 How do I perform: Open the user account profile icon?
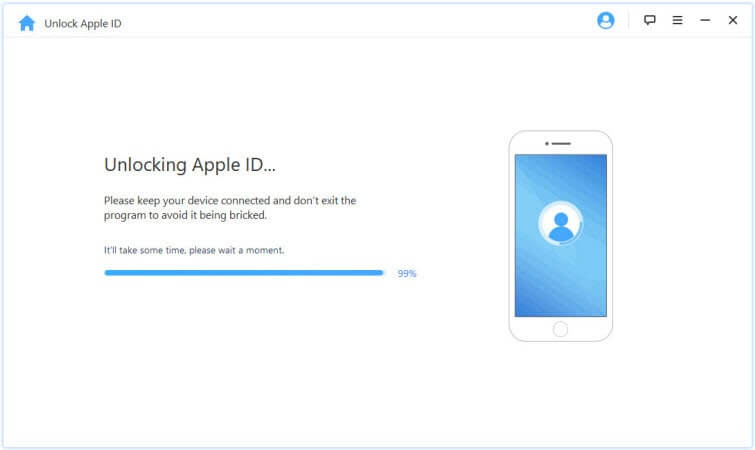click(605, 20)
